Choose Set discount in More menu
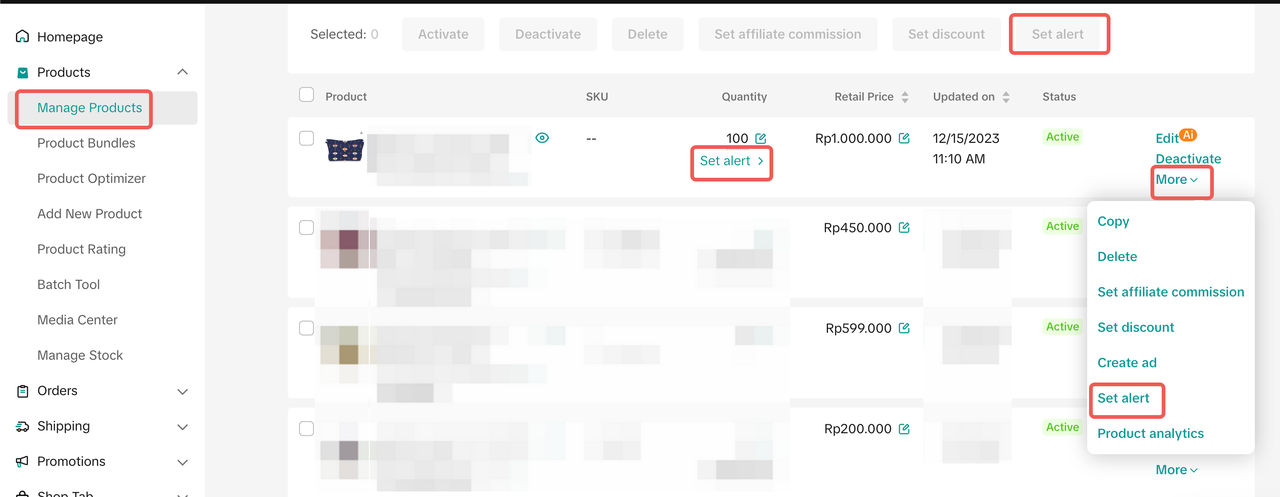Image resolution: width=1280 pixels, height=497 pixels. (1136, 327)
